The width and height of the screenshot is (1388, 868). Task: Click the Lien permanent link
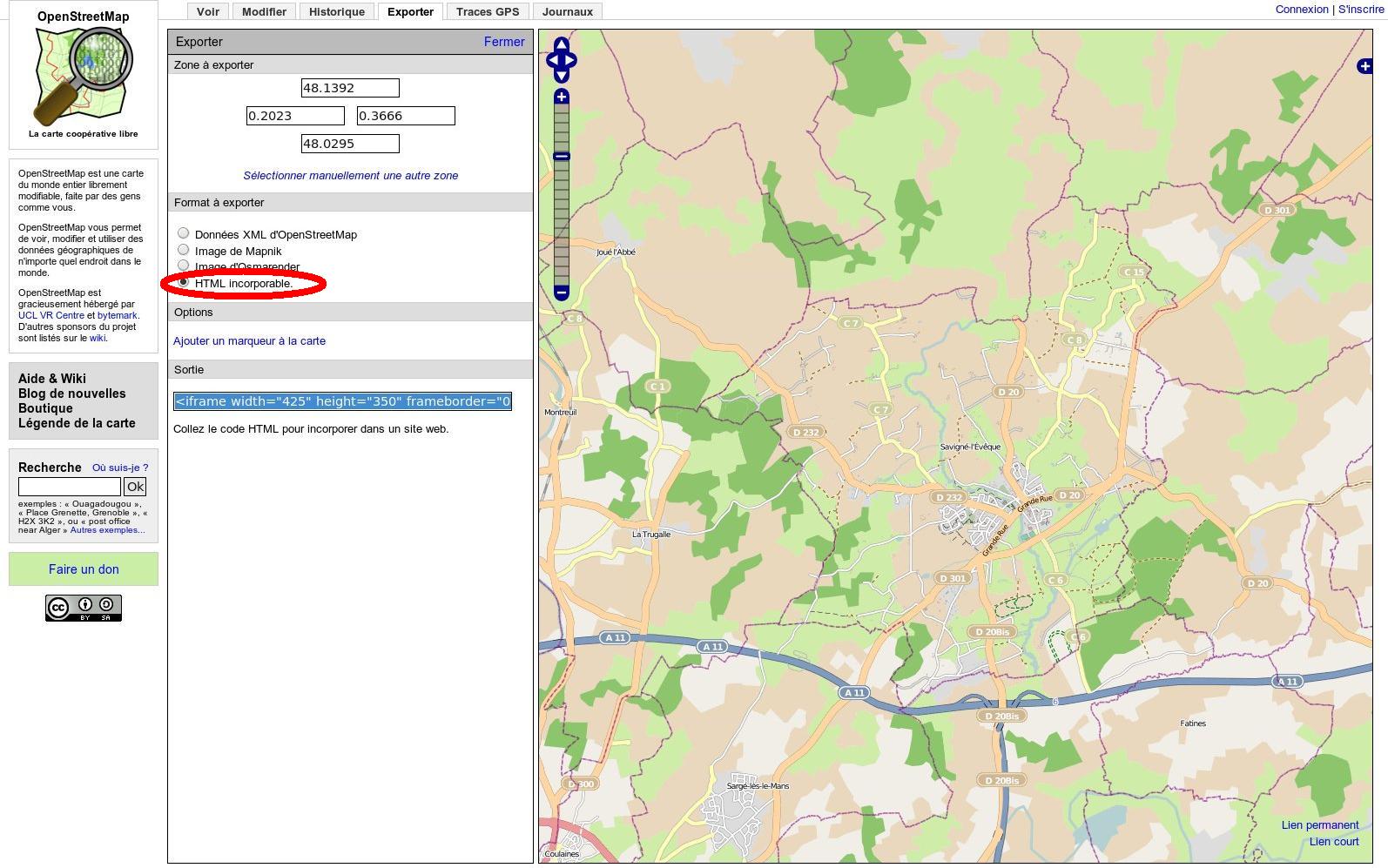click(x=1320, y=824)
